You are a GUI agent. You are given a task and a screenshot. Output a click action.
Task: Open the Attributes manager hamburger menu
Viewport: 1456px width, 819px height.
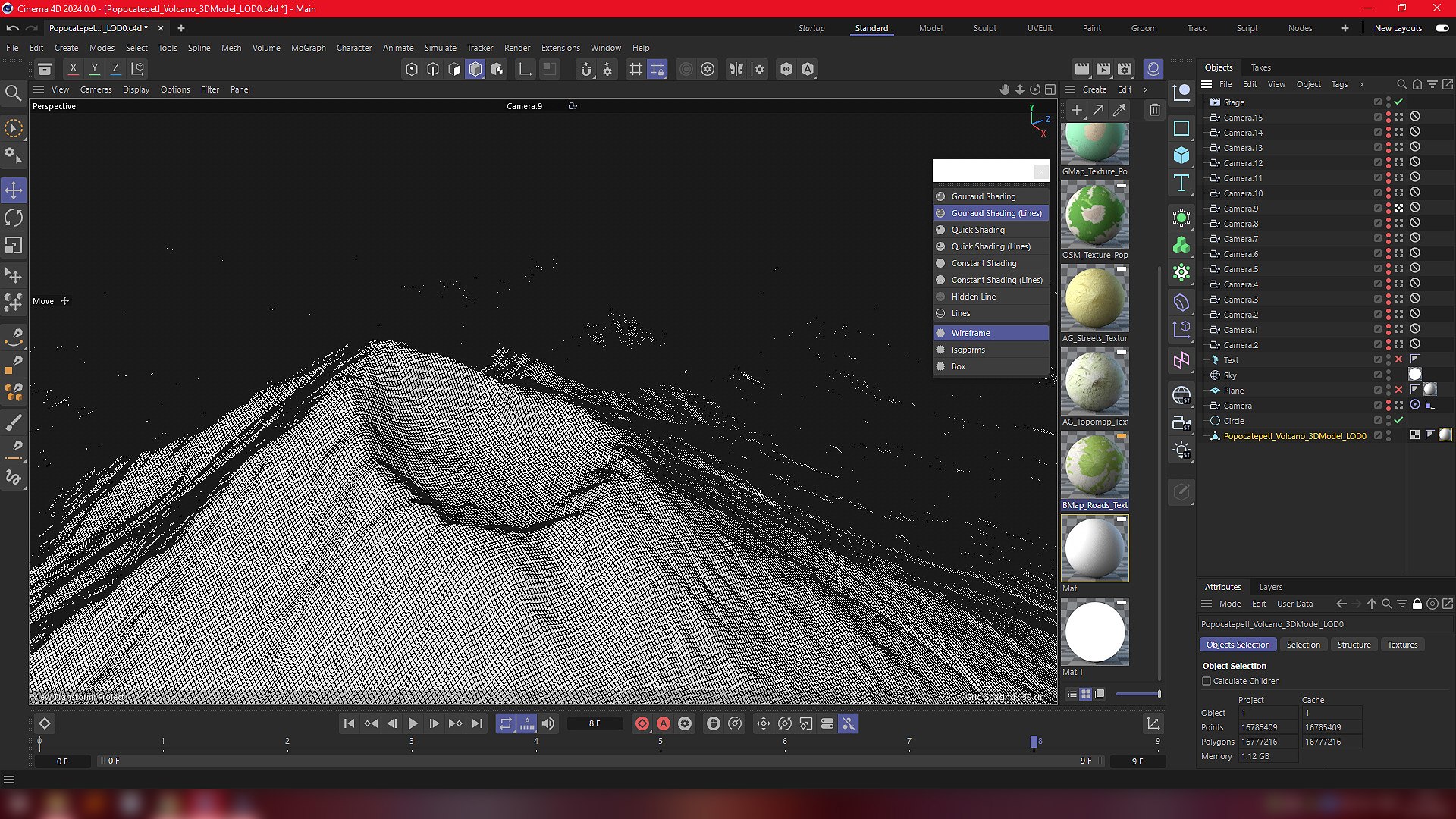pos(1207,604)
